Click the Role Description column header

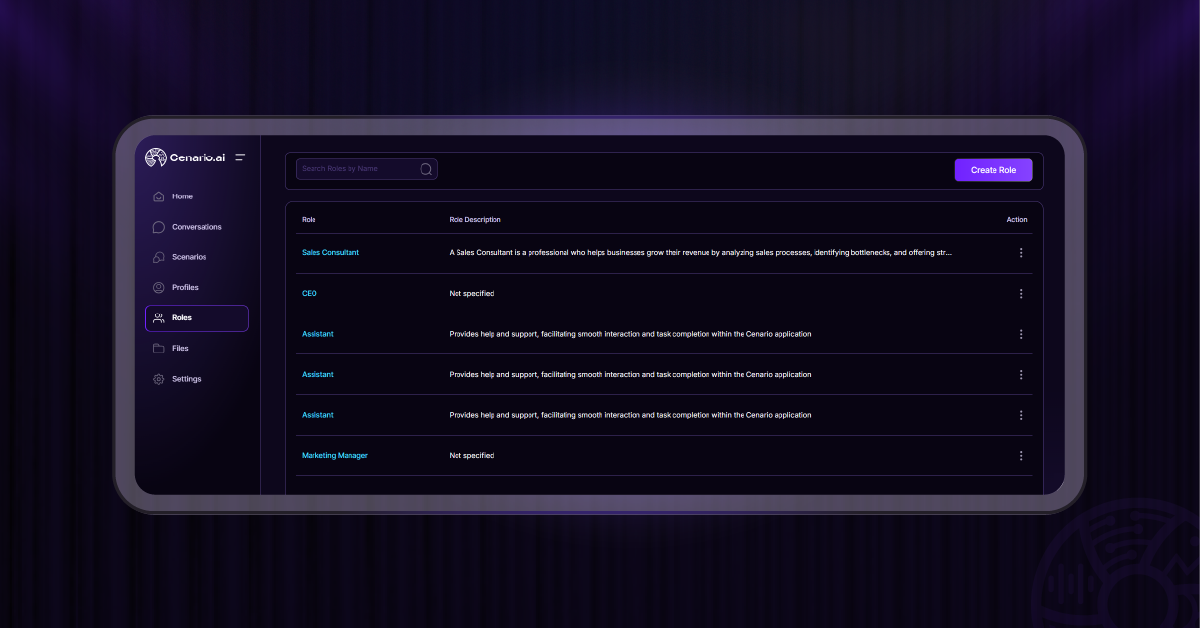click(475, 220)
